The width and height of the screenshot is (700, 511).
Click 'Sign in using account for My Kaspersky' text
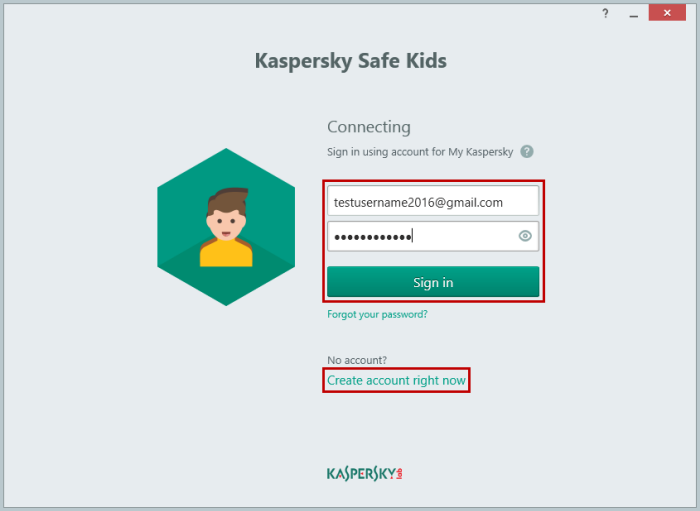pos(420,152)
